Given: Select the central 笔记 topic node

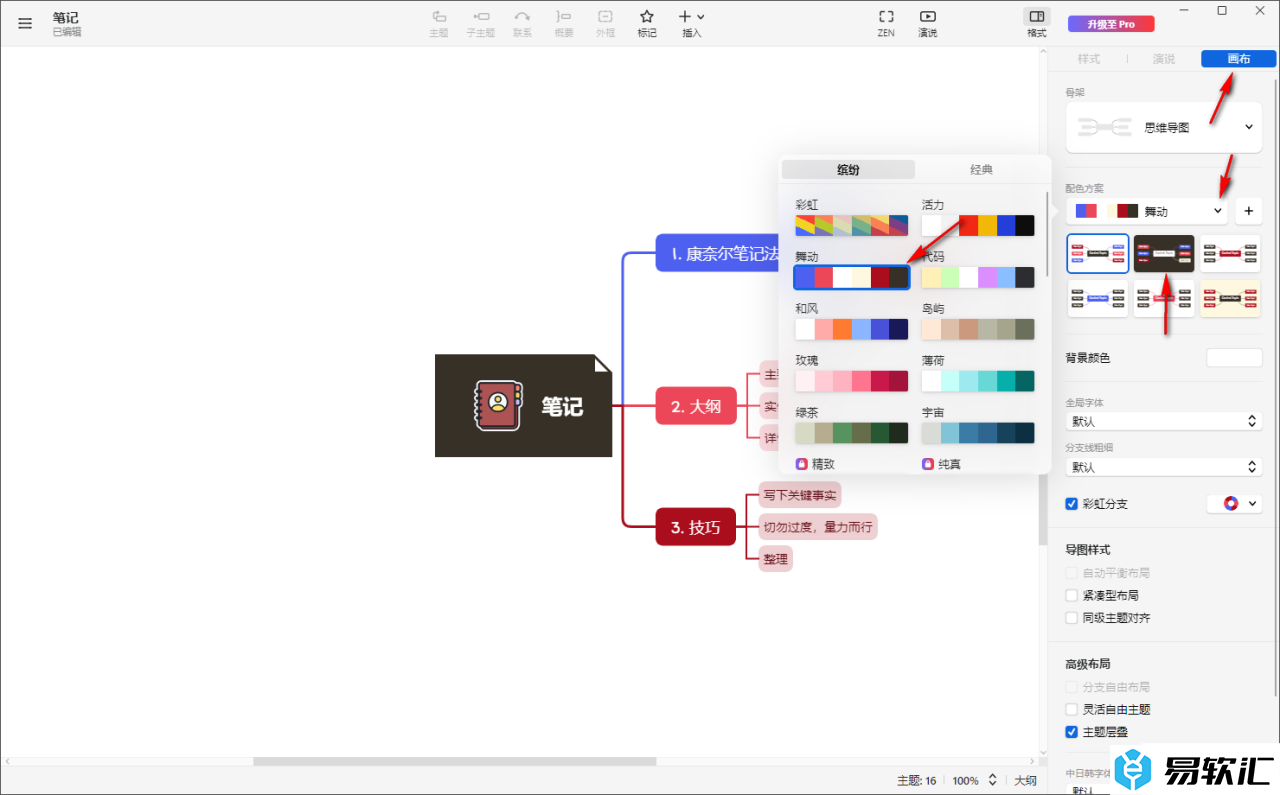Looking at the screenshot, I should click(523, 406).
